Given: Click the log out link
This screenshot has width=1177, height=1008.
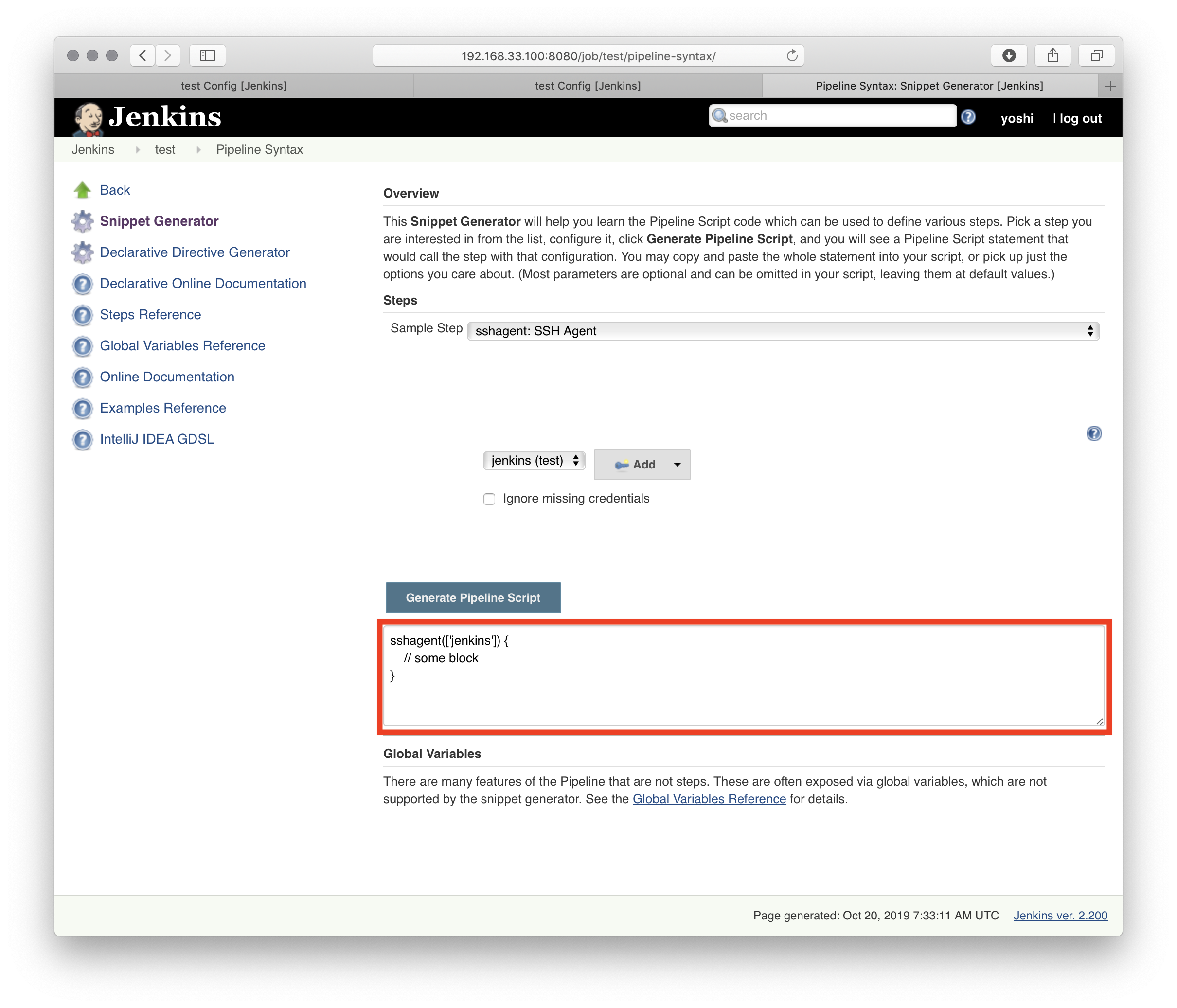Looking at the screenshot, I should 1080,119.
